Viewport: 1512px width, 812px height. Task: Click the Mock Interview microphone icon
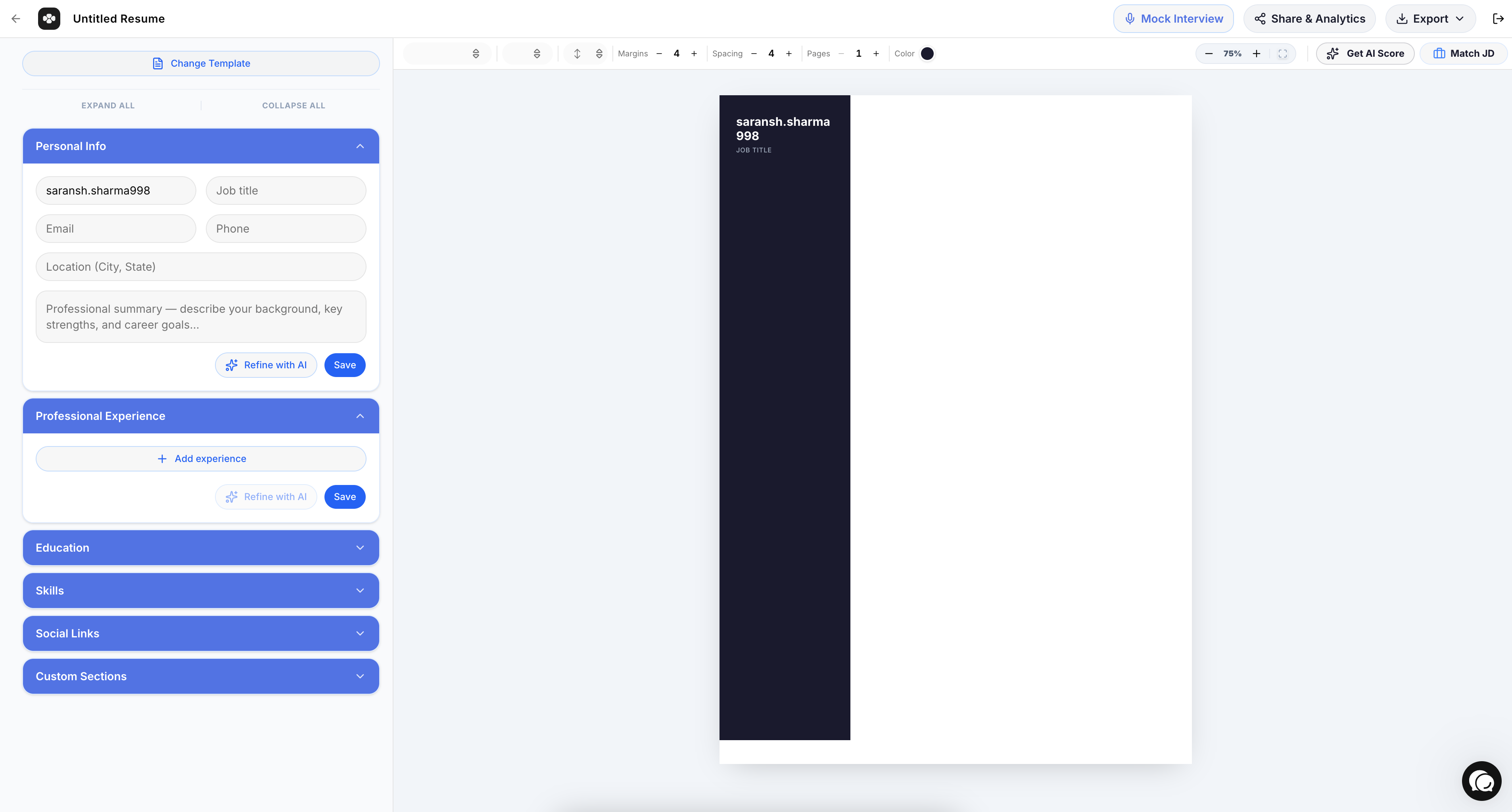pyautogui.click(x=1129, y=18)
